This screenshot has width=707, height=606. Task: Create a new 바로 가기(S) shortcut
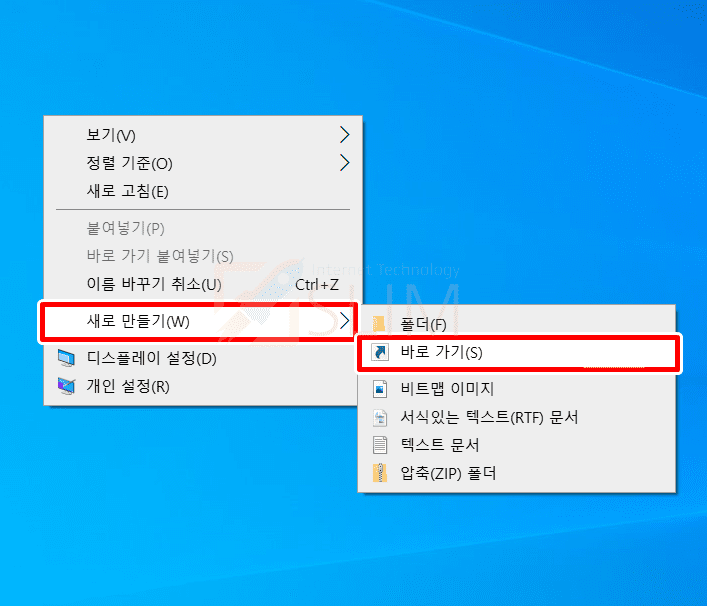(519, 352)
